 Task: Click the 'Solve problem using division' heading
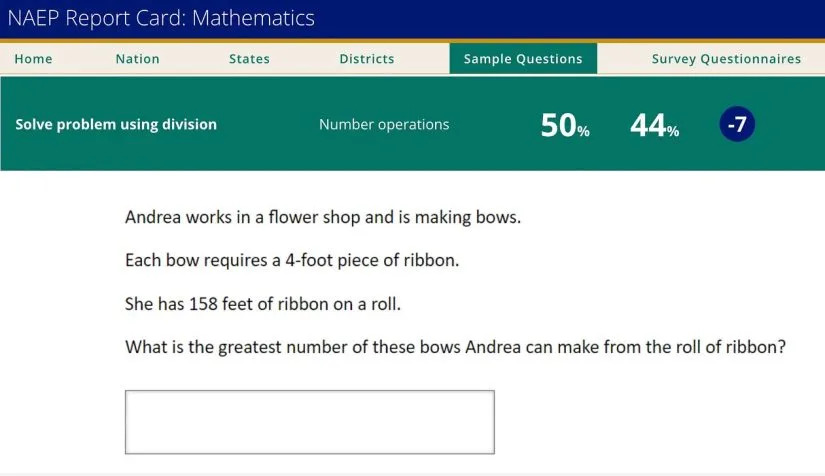pyautogui.click(x=116, y=125)
